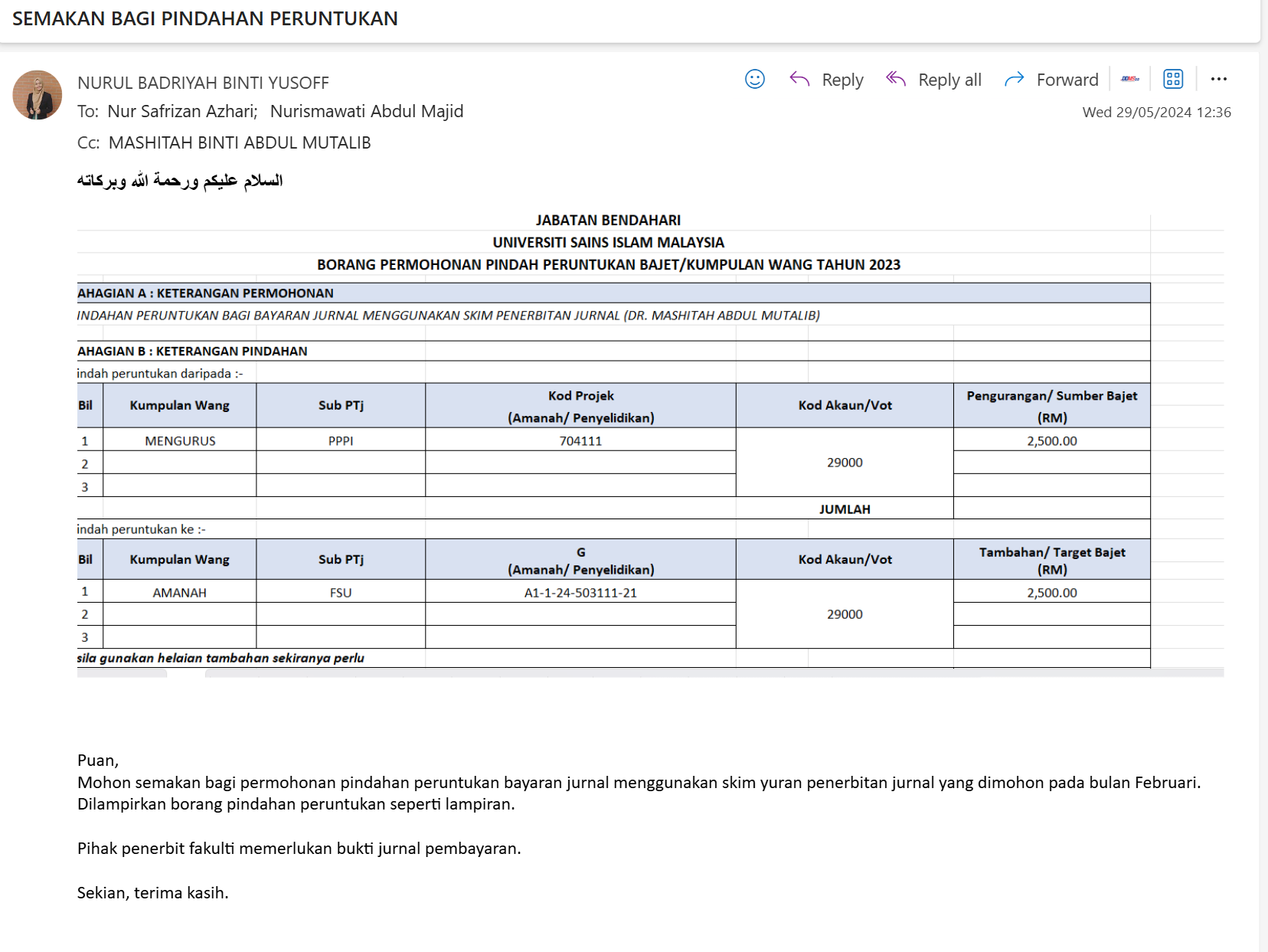Screen dimensions: 1268x952
Task: Click 'Pihak penerbit fakulti memerlukan bukti' sentence
Action: tap(299, 849)
